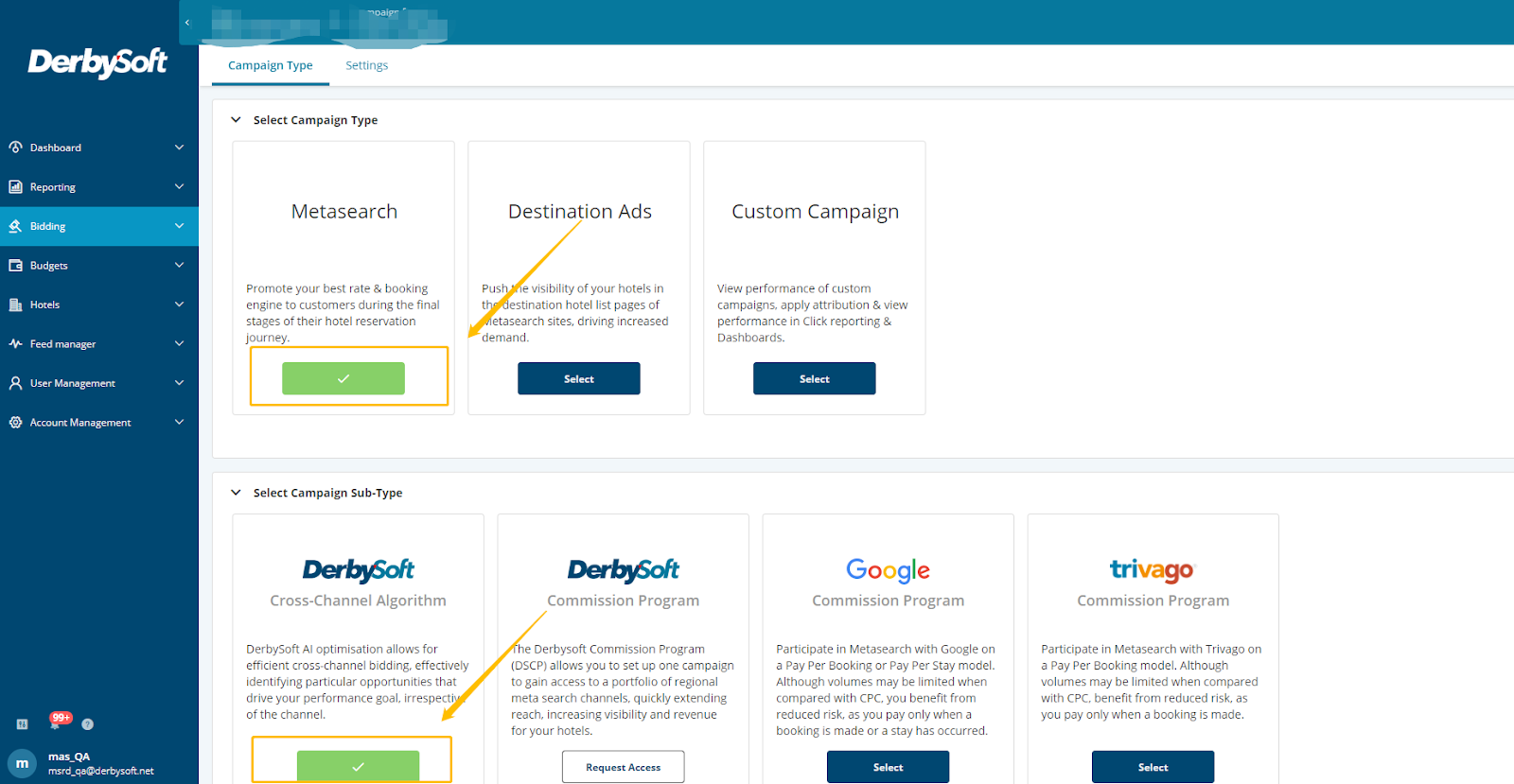Expand the Reporting menu chevron

pyautogui.click(x=179, y=187)
